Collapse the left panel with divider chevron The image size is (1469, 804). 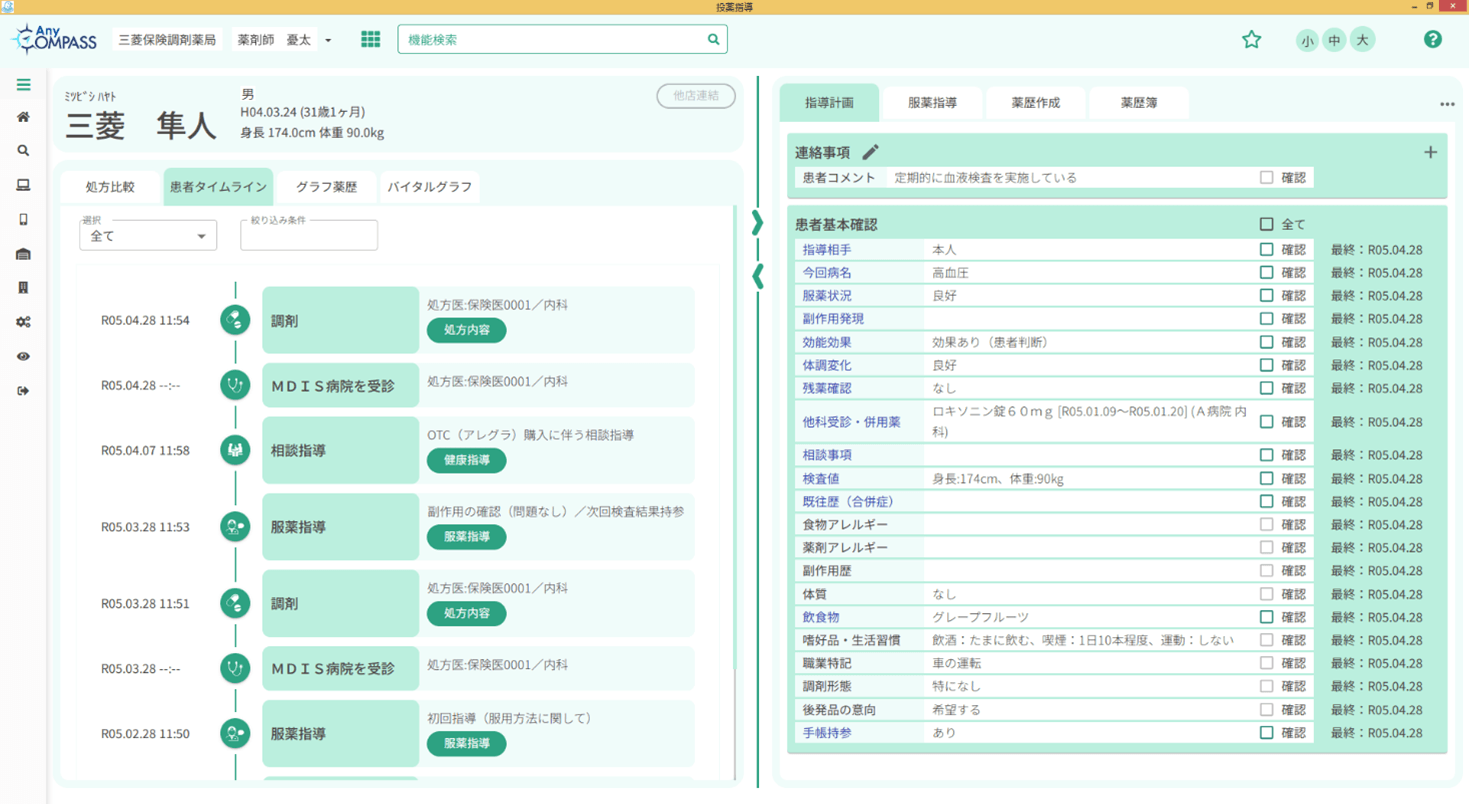(757, 275)
